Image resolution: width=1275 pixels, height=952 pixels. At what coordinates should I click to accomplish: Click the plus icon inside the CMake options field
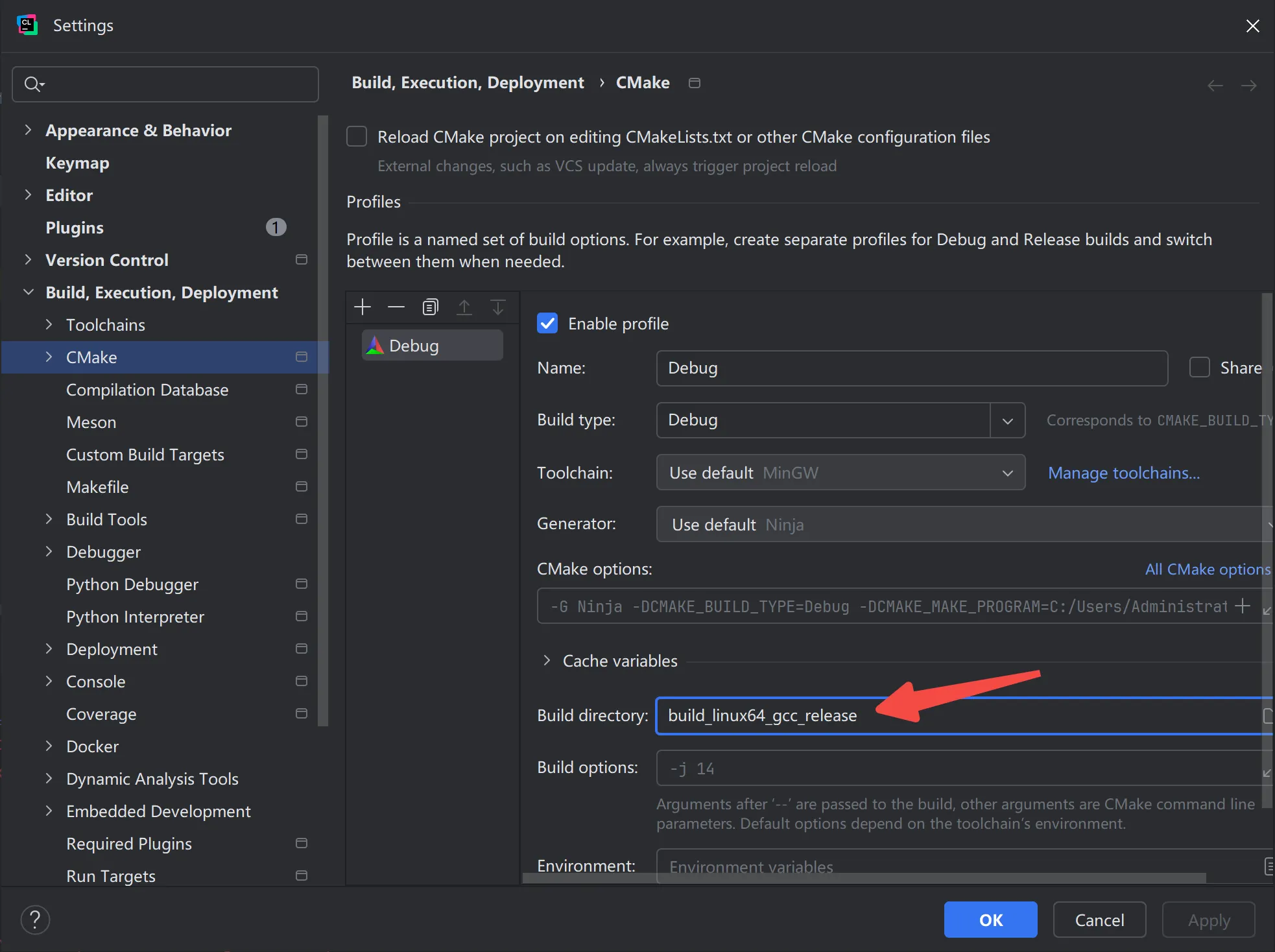coord(1243,606)
